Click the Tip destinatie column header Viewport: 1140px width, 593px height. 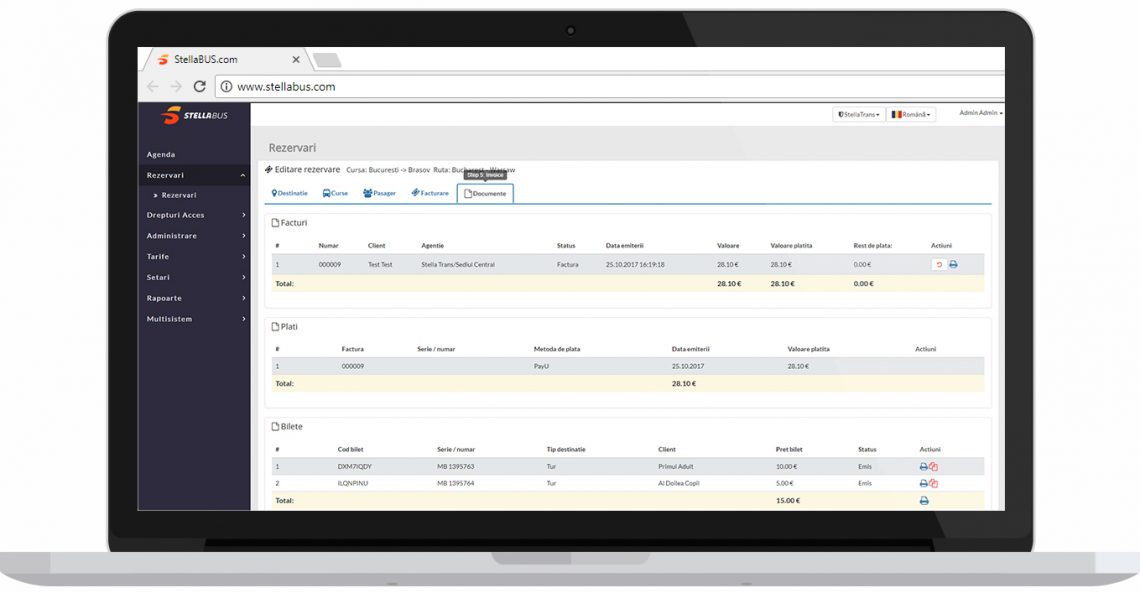click(x=566, y=450)
